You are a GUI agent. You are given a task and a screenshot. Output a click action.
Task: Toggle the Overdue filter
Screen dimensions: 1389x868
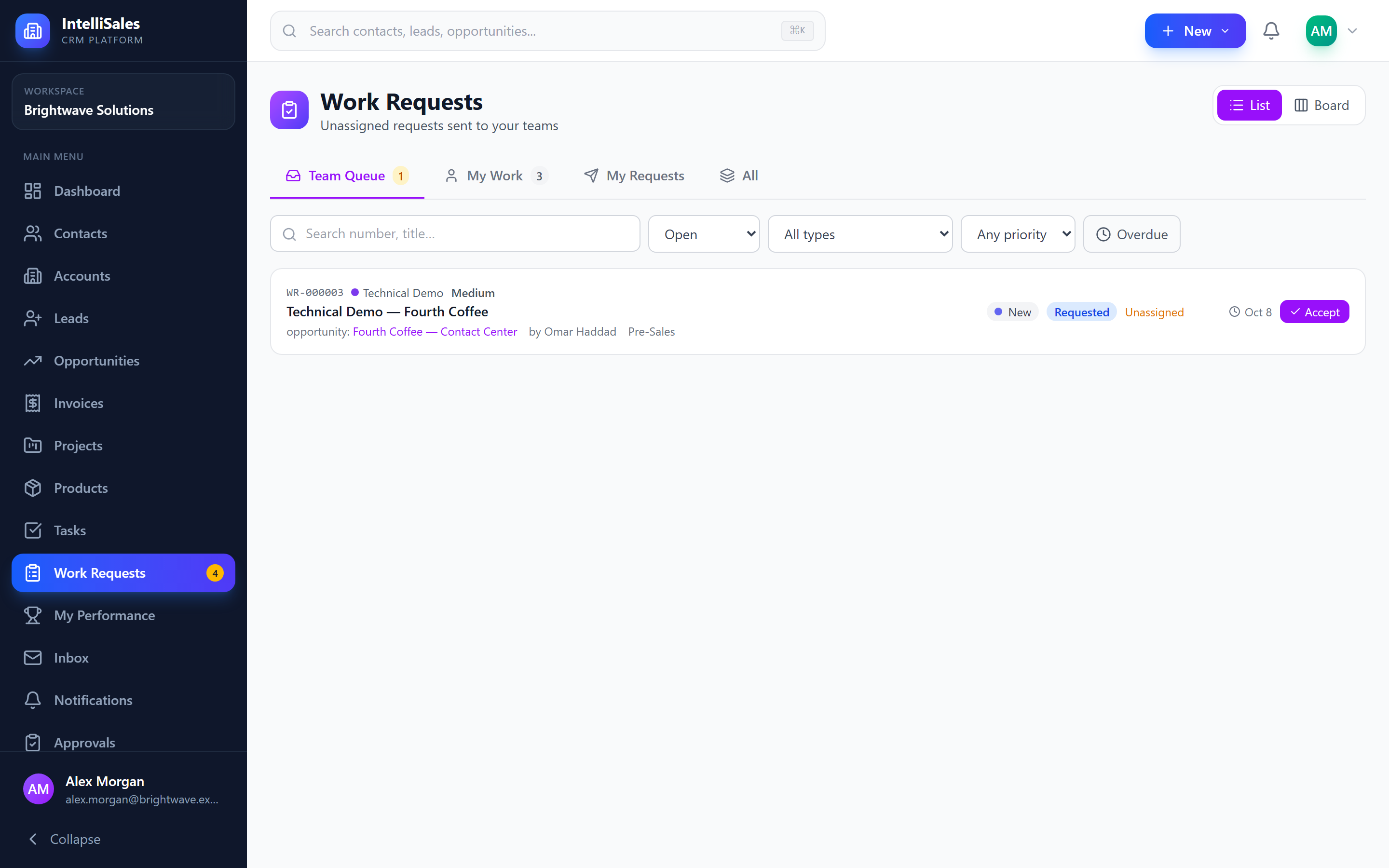pyautogui.click(x=1131, y=234)
